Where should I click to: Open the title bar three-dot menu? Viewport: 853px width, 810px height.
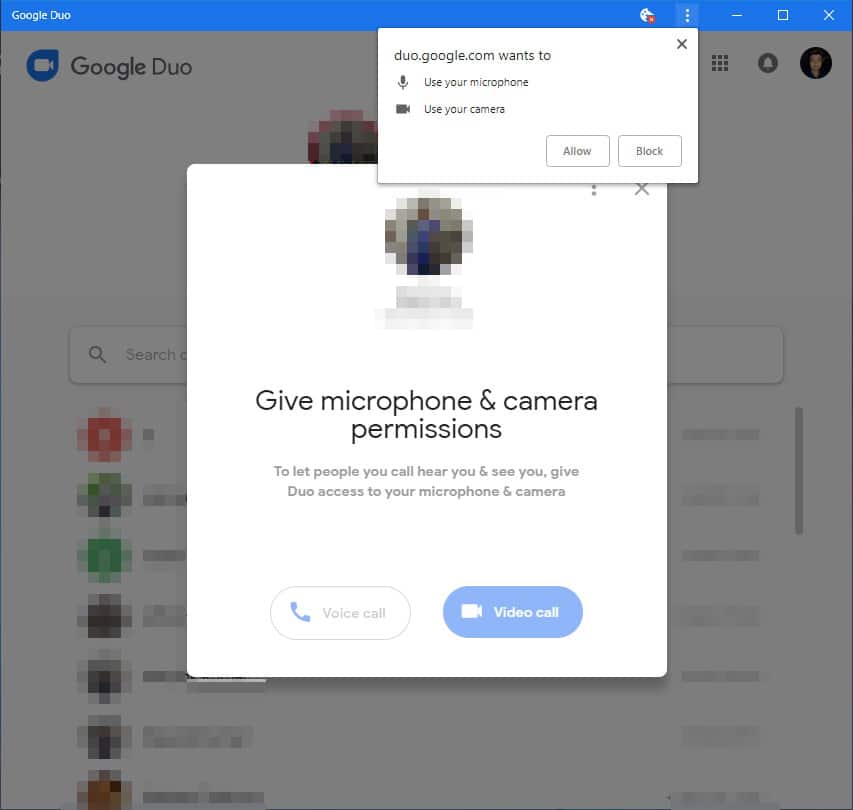[687, 15]
